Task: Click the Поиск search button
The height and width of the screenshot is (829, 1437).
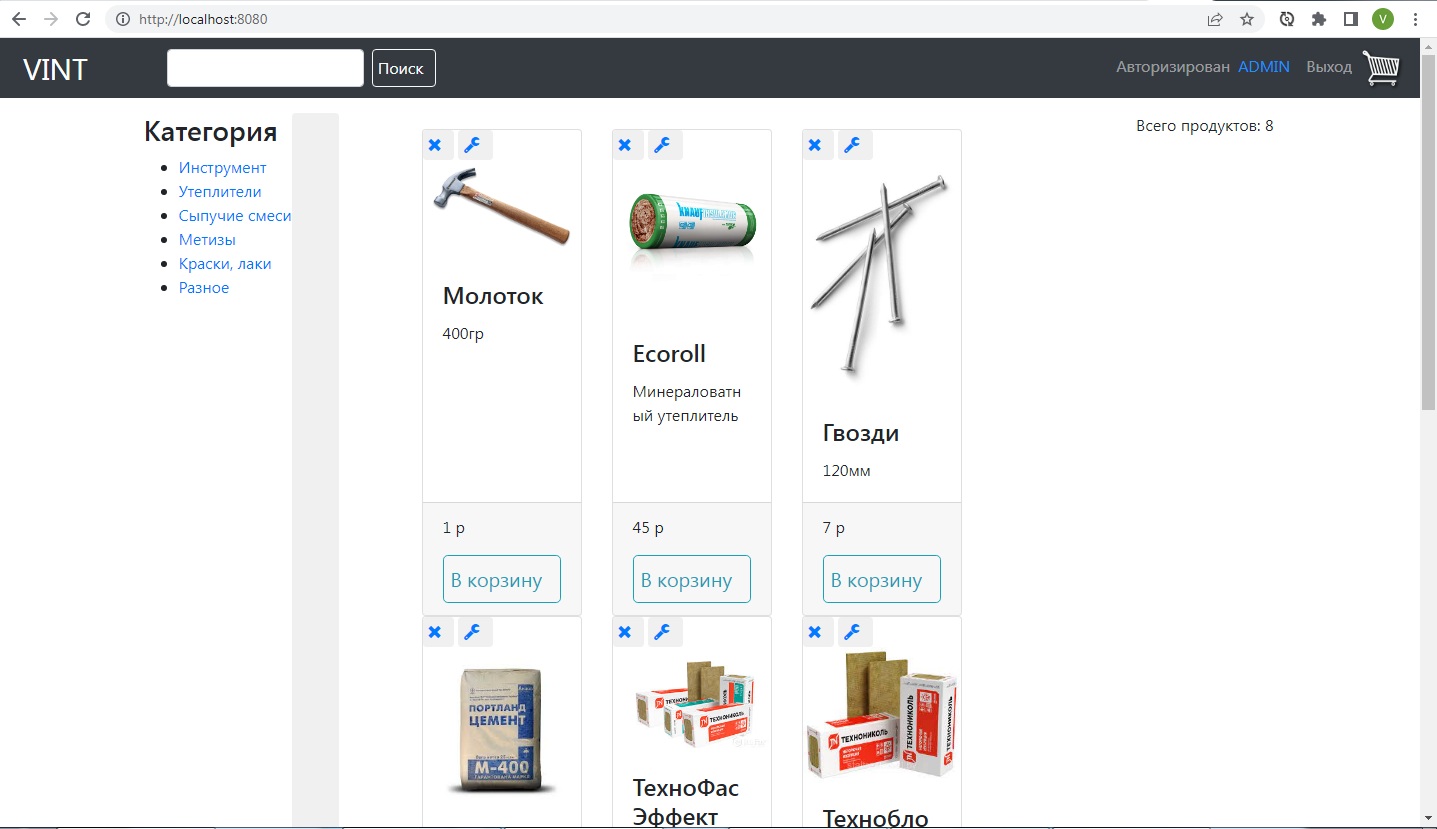Action: point(404,68)
